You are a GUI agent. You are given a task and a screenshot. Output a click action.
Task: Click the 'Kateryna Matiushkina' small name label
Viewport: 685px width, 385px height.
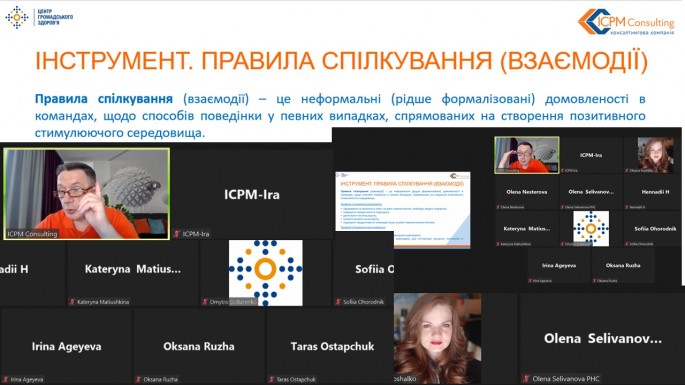(103, 302)
